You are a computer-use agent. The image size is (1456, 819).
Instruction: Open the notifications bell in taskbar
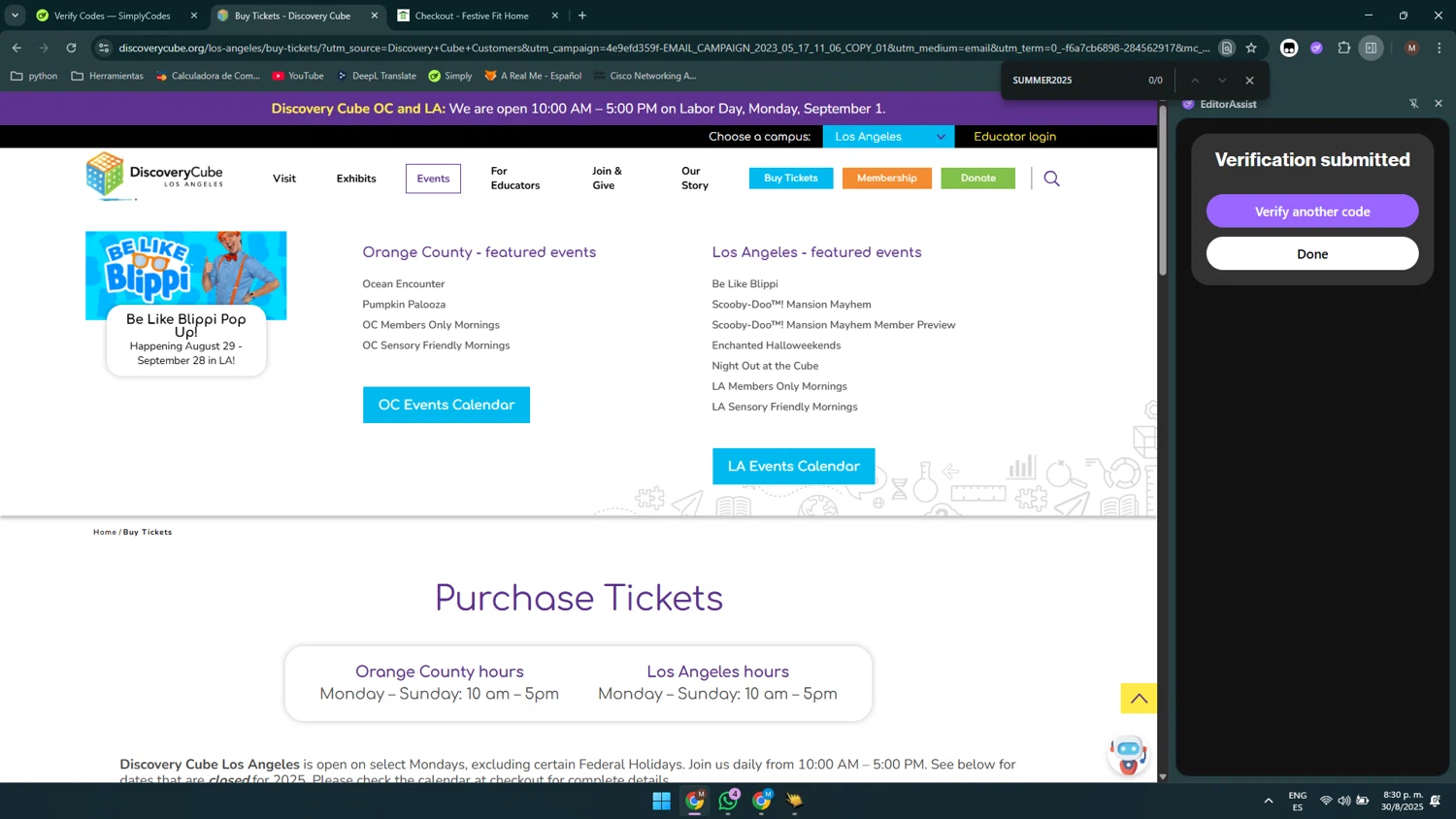pos(1436,801)
